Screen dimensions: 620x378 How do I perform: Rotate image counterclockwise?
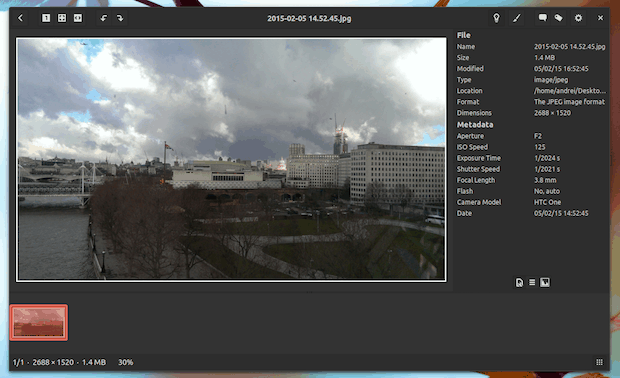[104, 18]
